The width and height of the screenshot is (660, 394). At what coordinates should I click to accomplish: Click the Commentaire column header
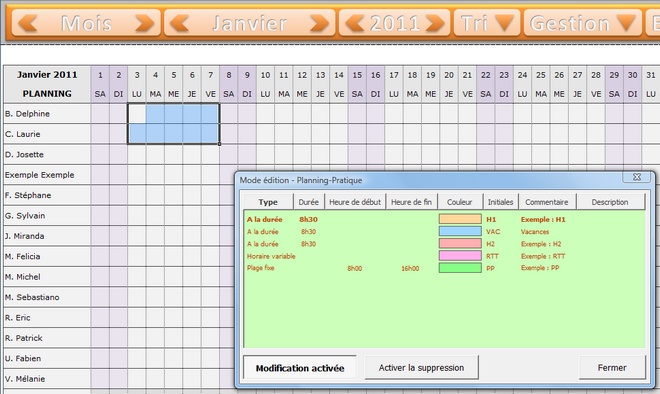coord(547,202)
